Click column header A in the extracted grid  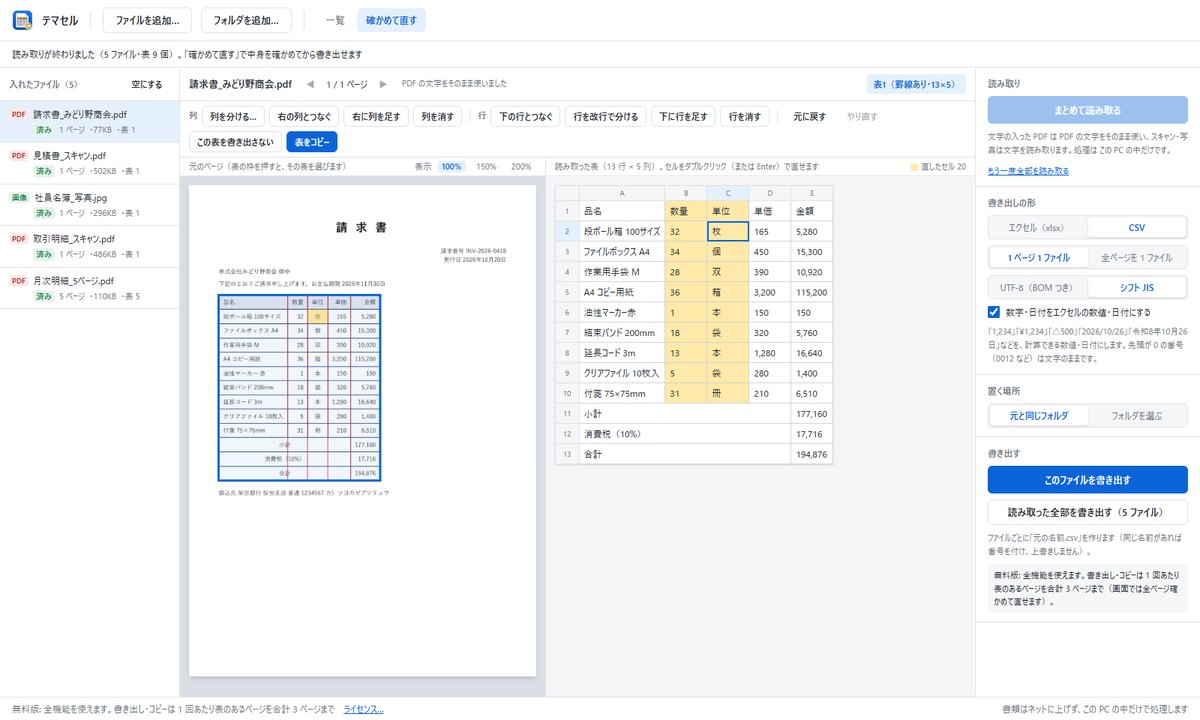point(621,193)
